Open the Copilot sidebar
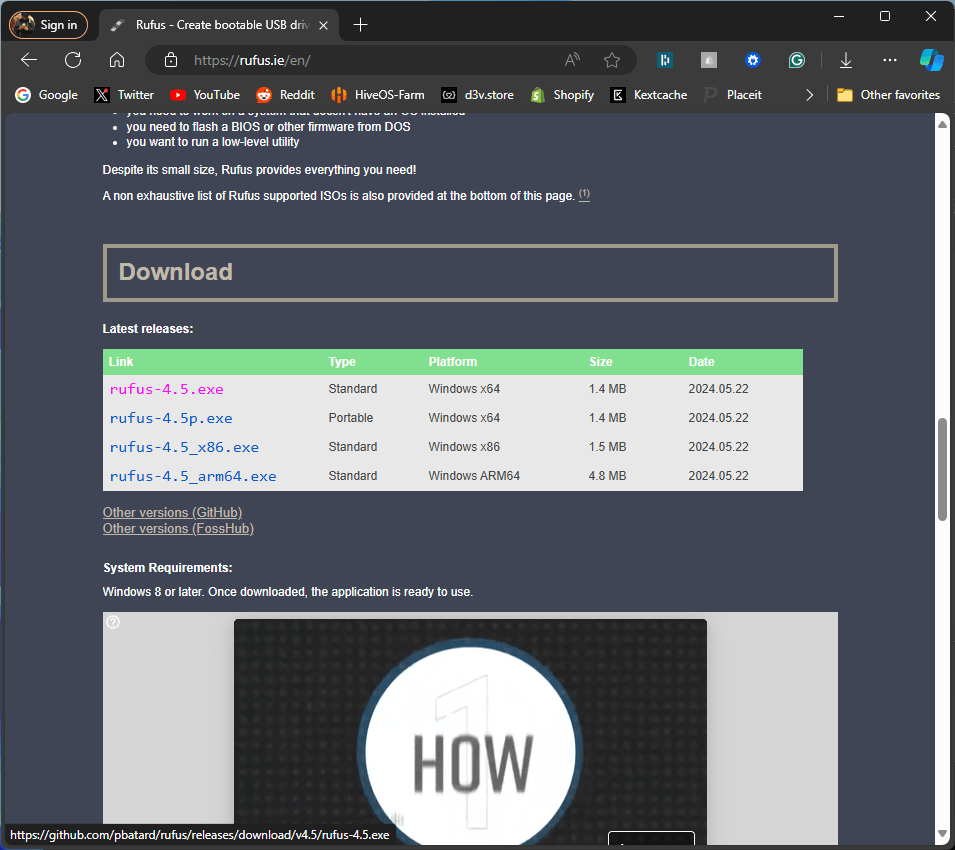955x850 pixels. [932, 60]
